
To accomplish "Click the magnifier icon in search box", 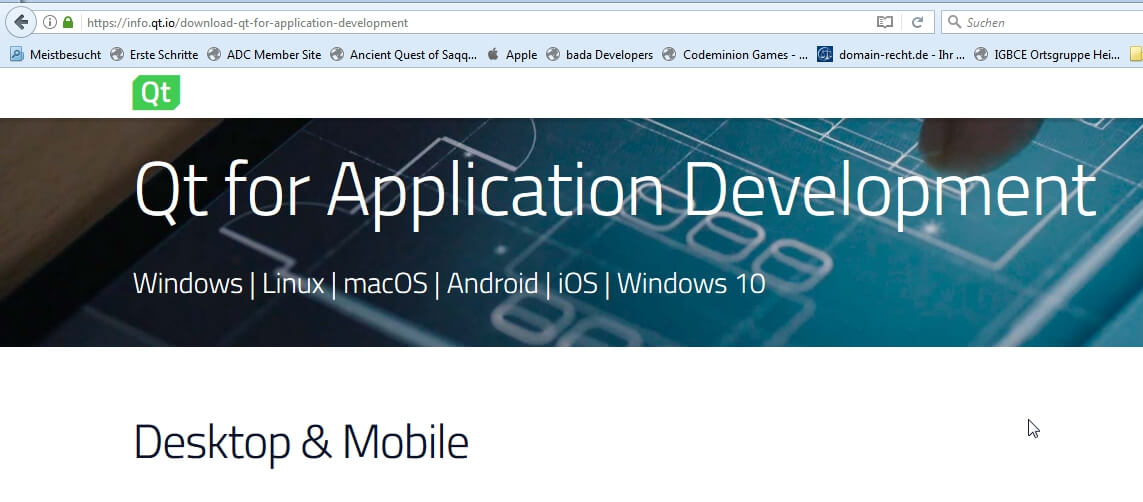I will pos(954,23).
